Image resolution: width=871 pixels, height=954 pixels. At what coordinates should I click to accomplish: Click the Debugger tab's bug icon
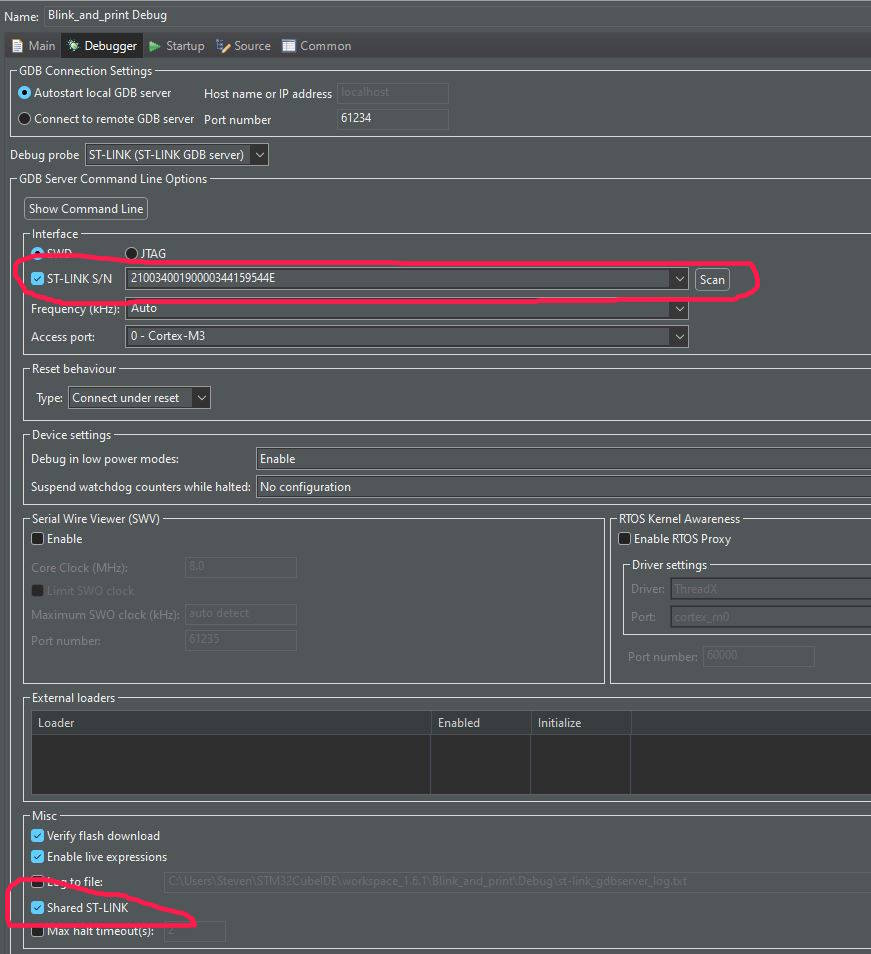pos(75,45)
